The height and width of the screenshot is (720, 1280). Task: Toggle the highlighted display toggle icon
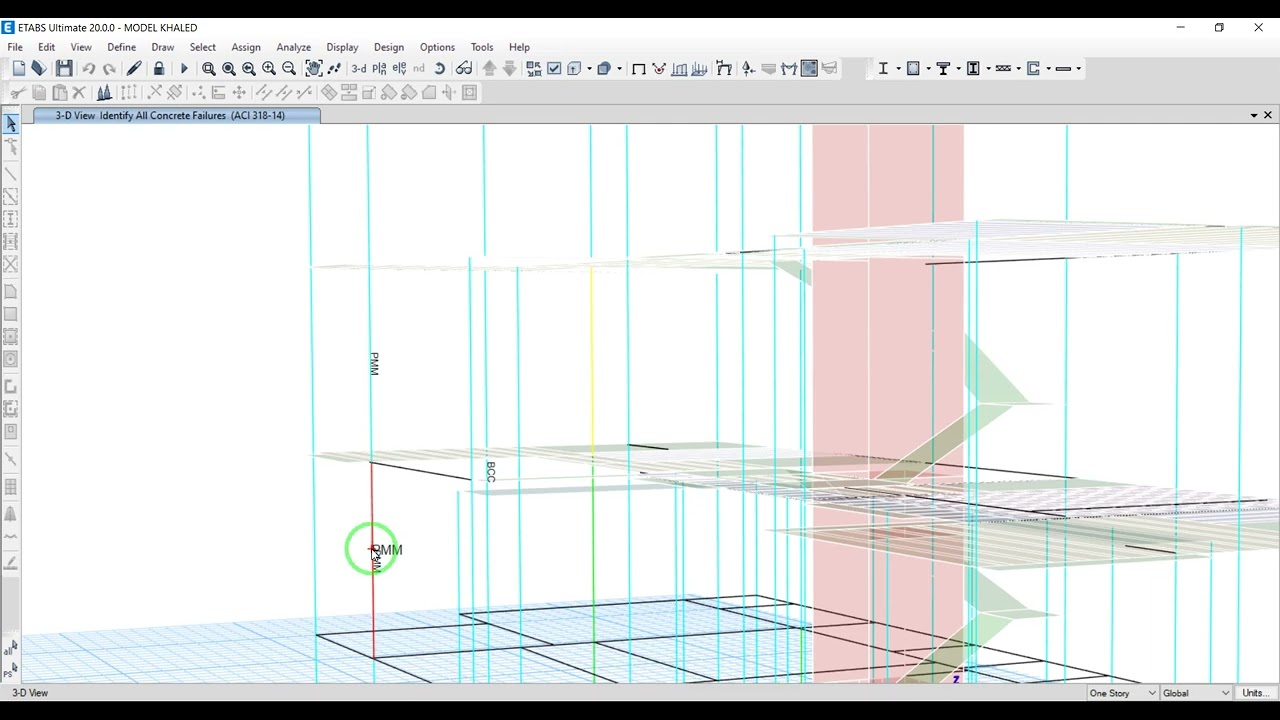(809, 68)
